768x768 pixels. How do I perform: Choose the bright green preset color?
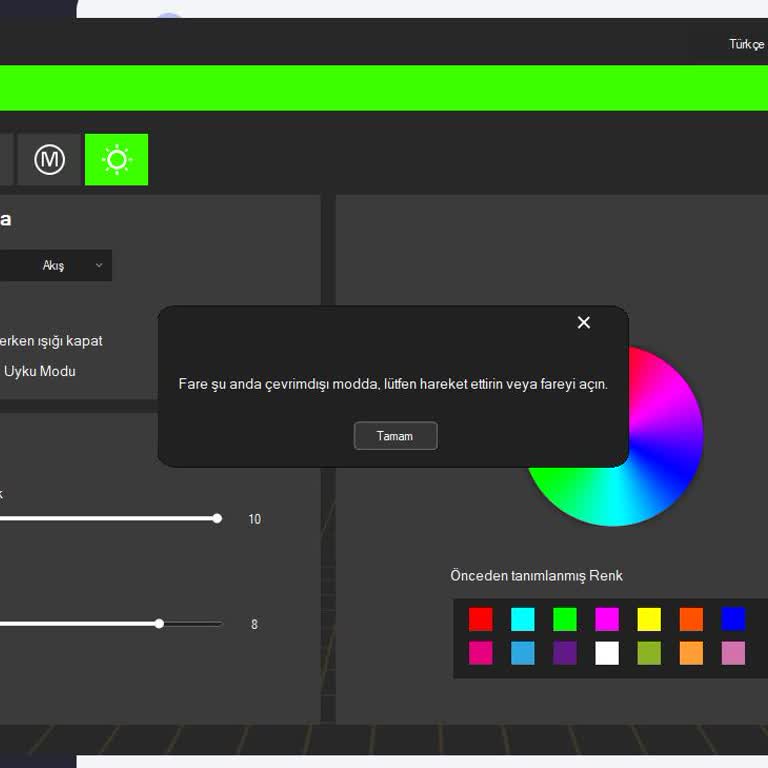pyautogui.click(x=565, y=619)
